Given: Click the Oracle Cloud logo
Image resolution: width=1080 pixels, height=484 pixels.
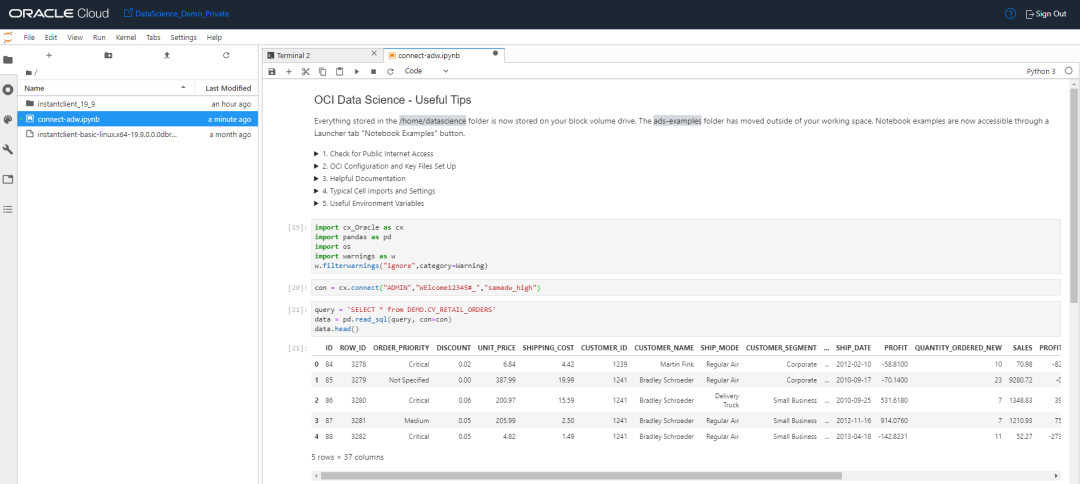Looking at the screenshot, I should 59,14.
